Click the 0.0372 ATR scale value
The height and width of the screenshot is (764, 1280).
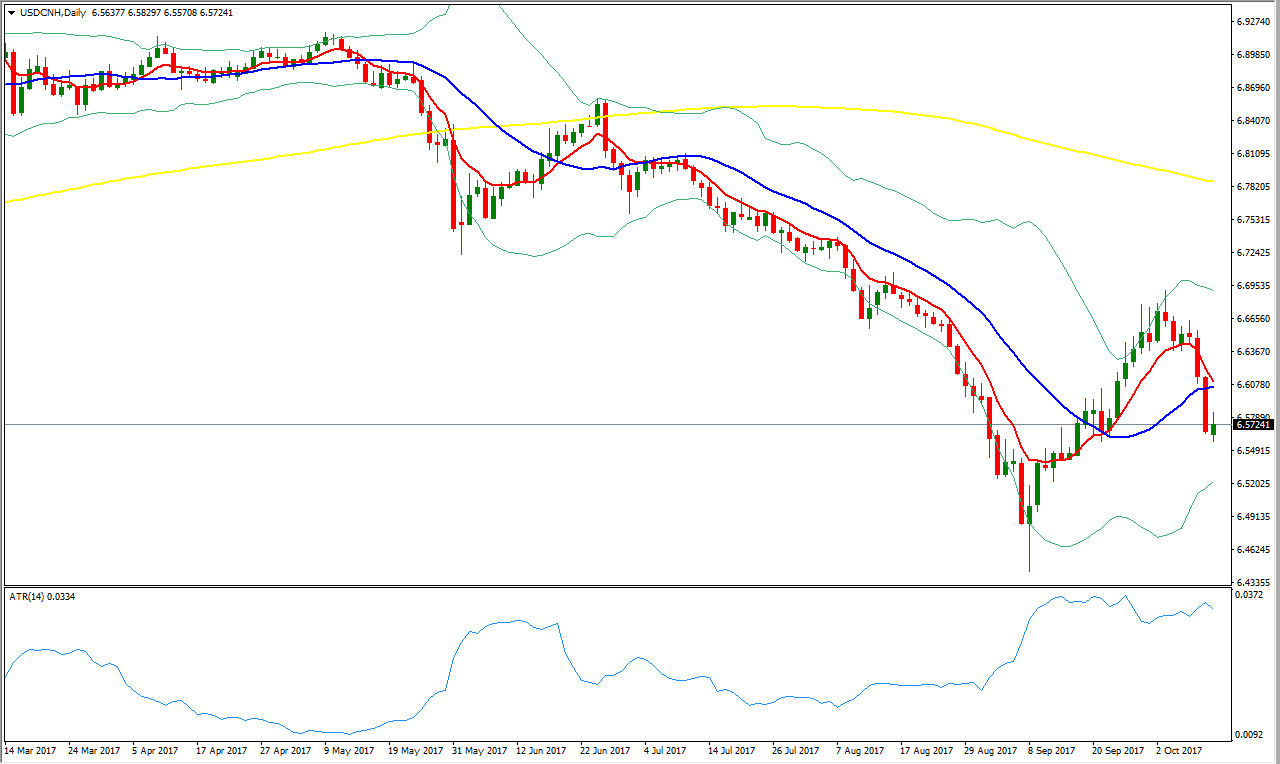1250,594
